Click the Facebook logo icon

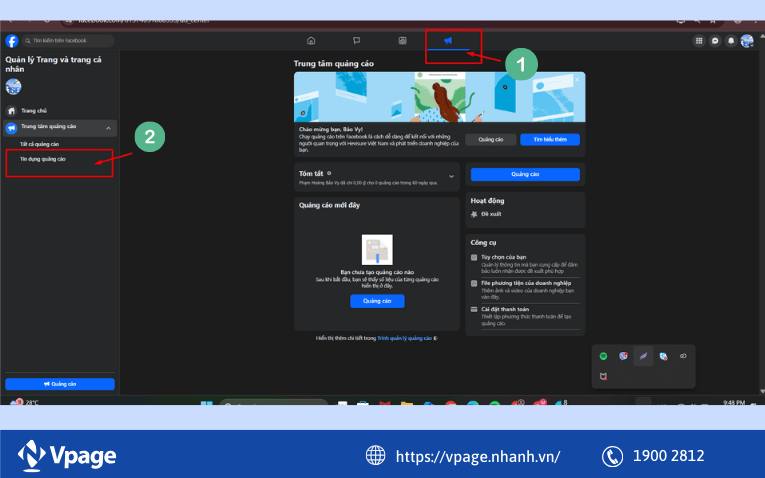point(12,40)
